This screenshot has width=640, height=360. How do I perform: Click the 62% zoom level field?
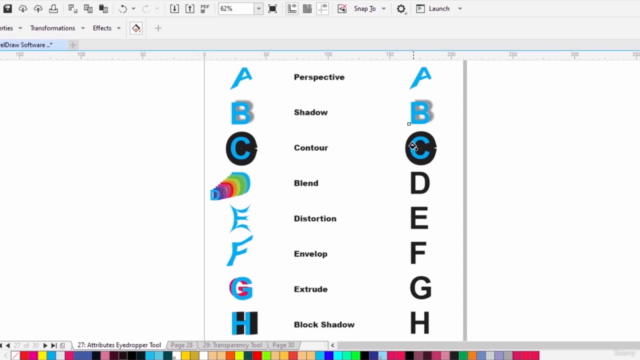click(x=236, y=9)
